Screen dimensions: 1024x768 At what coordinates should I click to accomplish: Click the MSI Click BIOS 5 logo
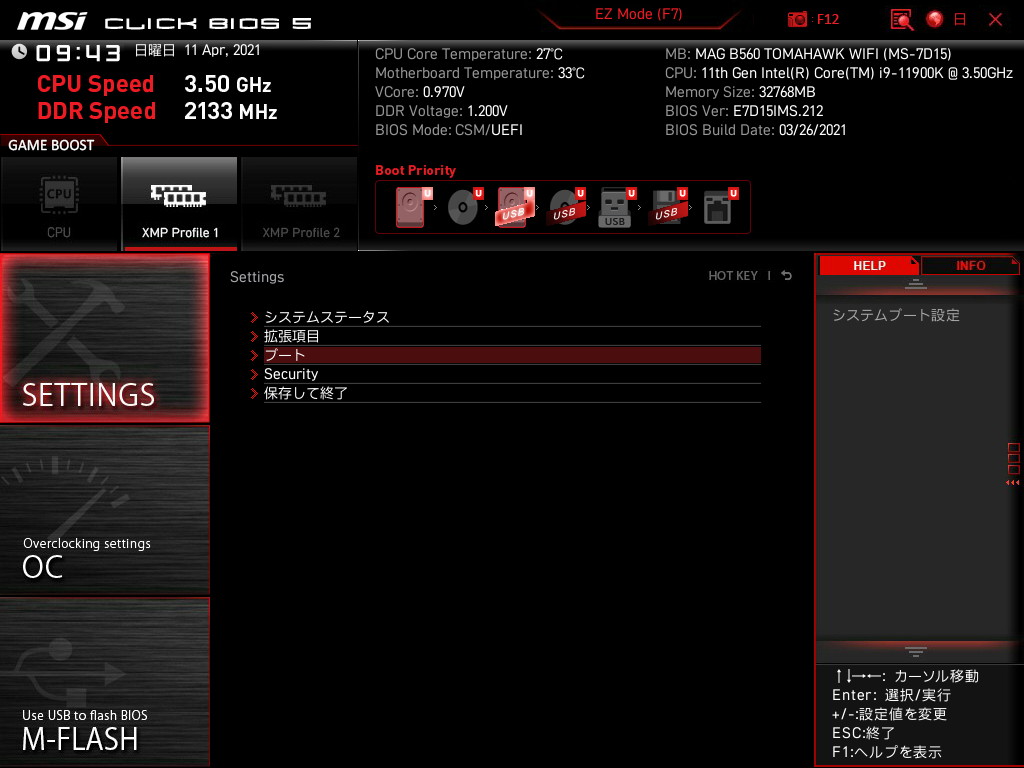click(x=165, y=22)
